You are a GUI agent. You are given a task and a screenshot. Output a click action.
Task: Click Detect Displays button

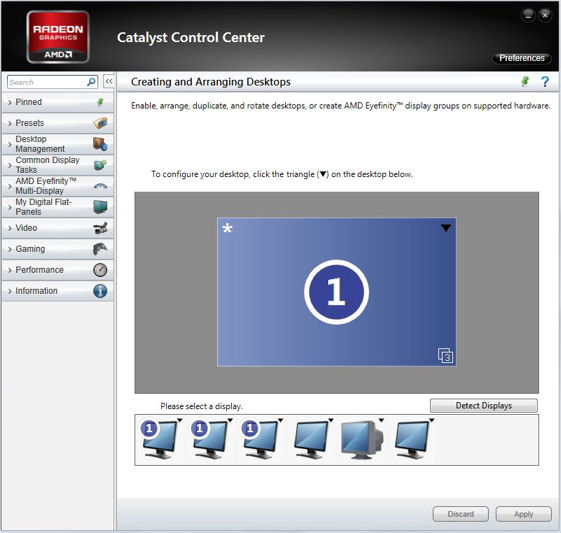pyautogui.click(x=484, y=406)
